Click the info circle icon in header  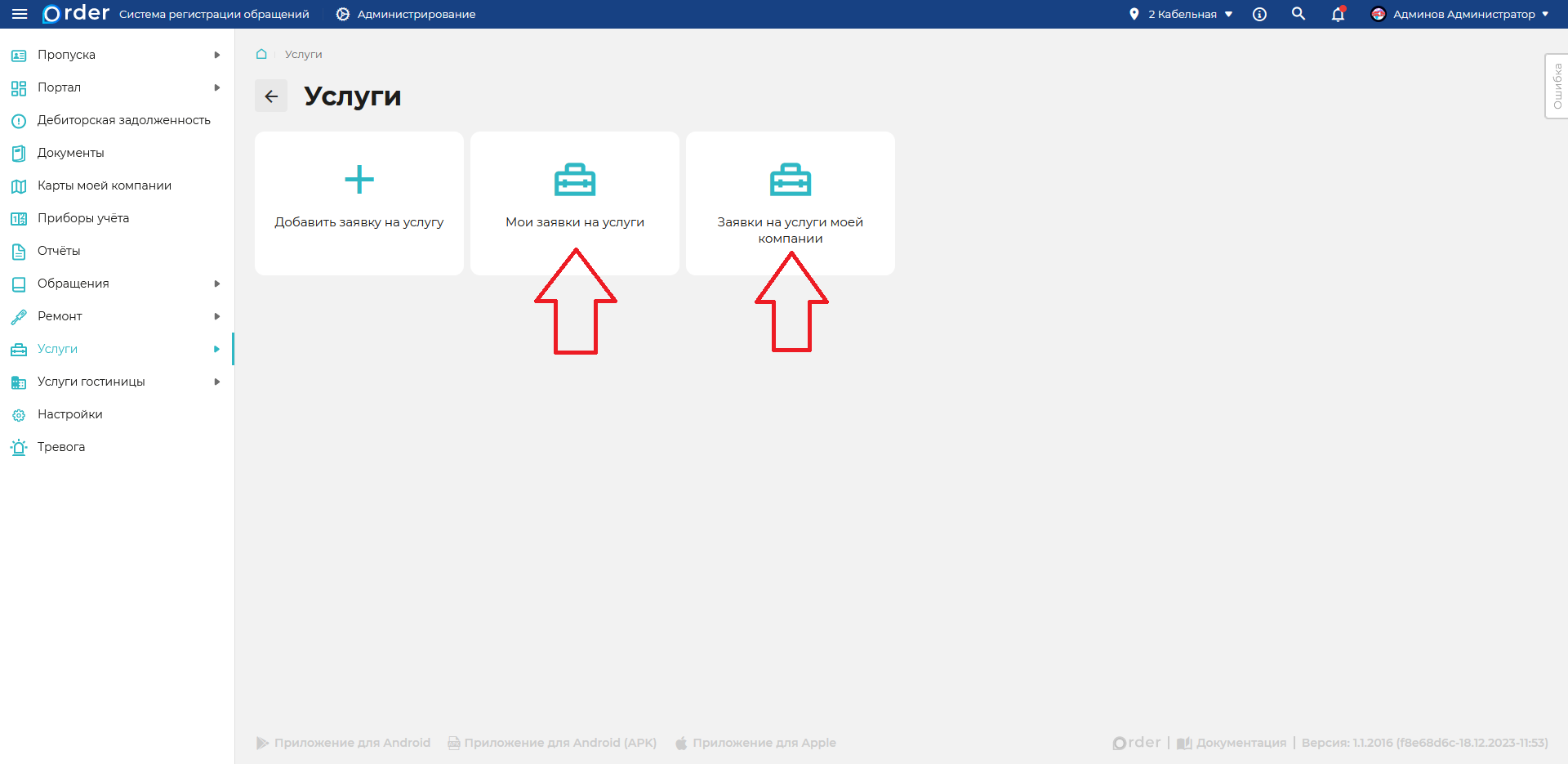(1259, 14)
